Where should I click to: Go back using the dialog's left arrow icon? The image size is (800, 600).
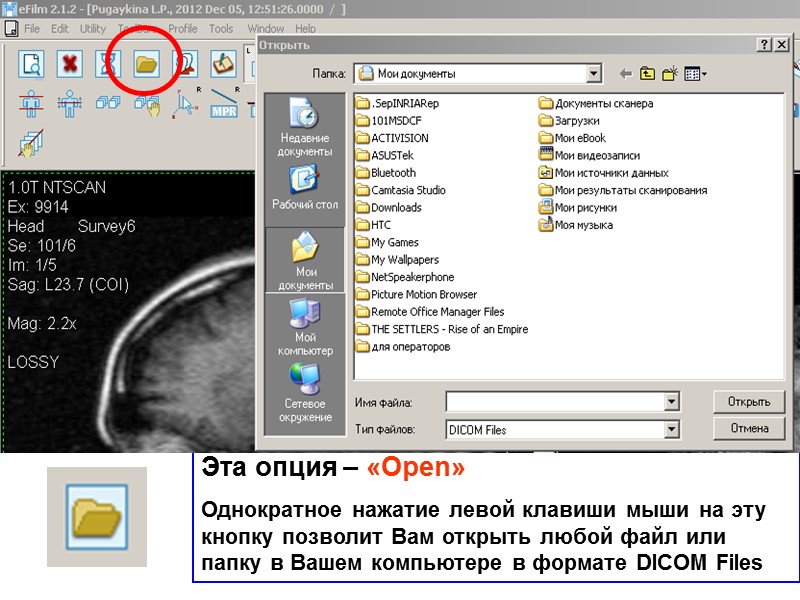[626, 74]
